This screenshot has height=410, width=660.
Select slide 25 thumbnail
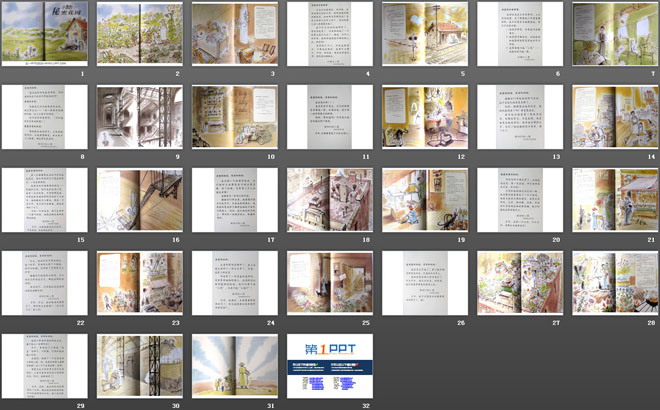[x=330, y=283]
